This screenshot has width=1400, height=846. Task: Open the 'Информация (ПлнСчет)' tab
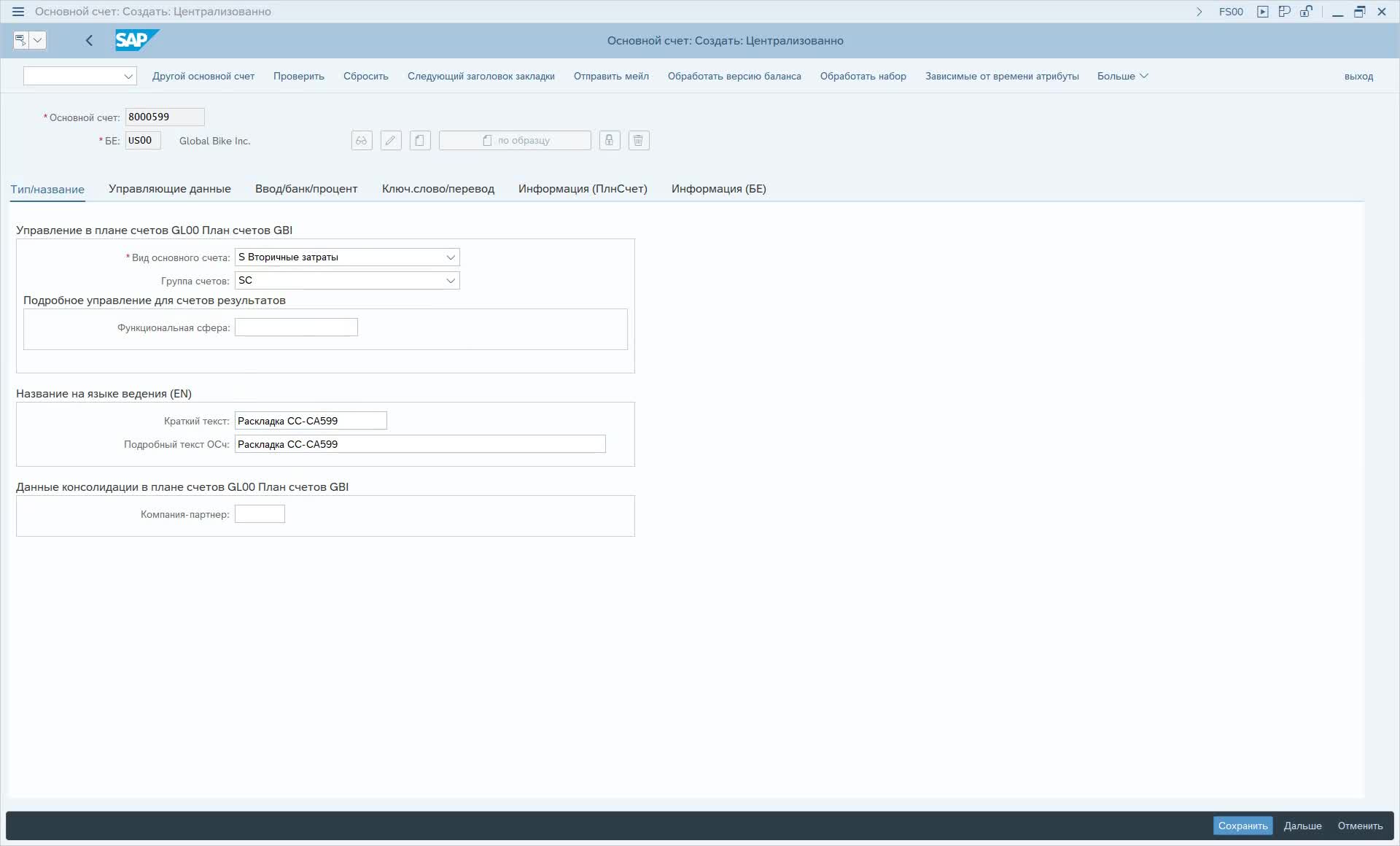[583, 189]
